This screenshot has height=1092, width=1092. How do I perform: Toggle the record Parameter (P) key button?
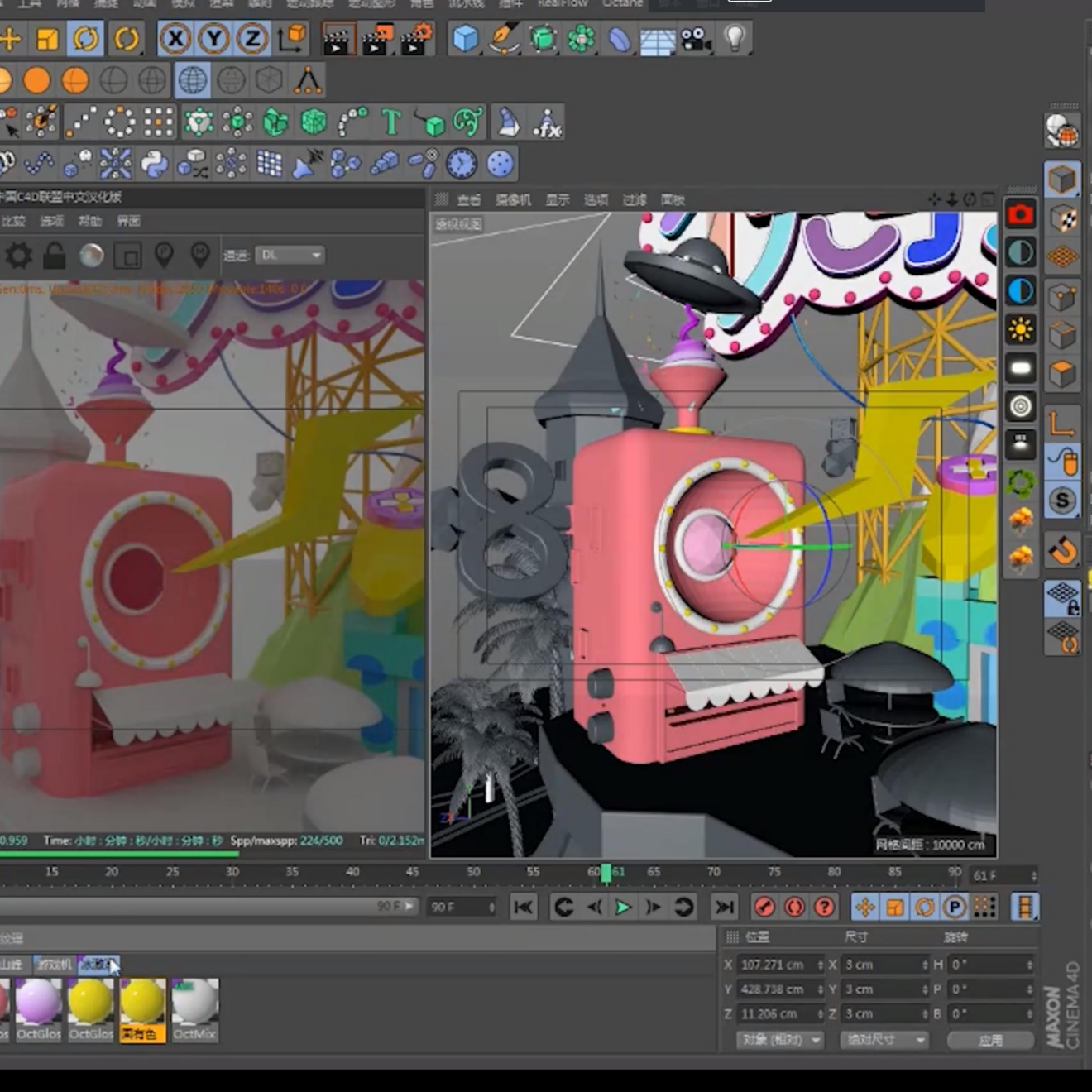pos(955,908)
